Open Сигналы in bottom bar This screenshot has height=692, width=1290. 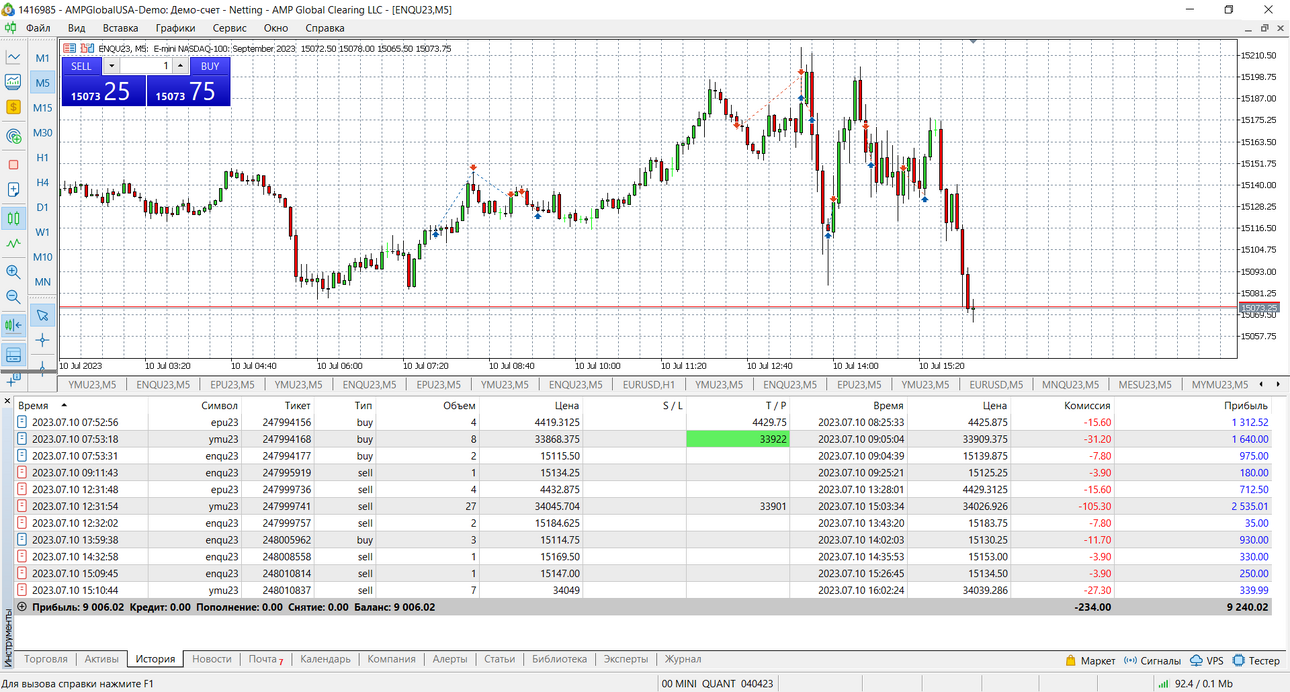1153,660
